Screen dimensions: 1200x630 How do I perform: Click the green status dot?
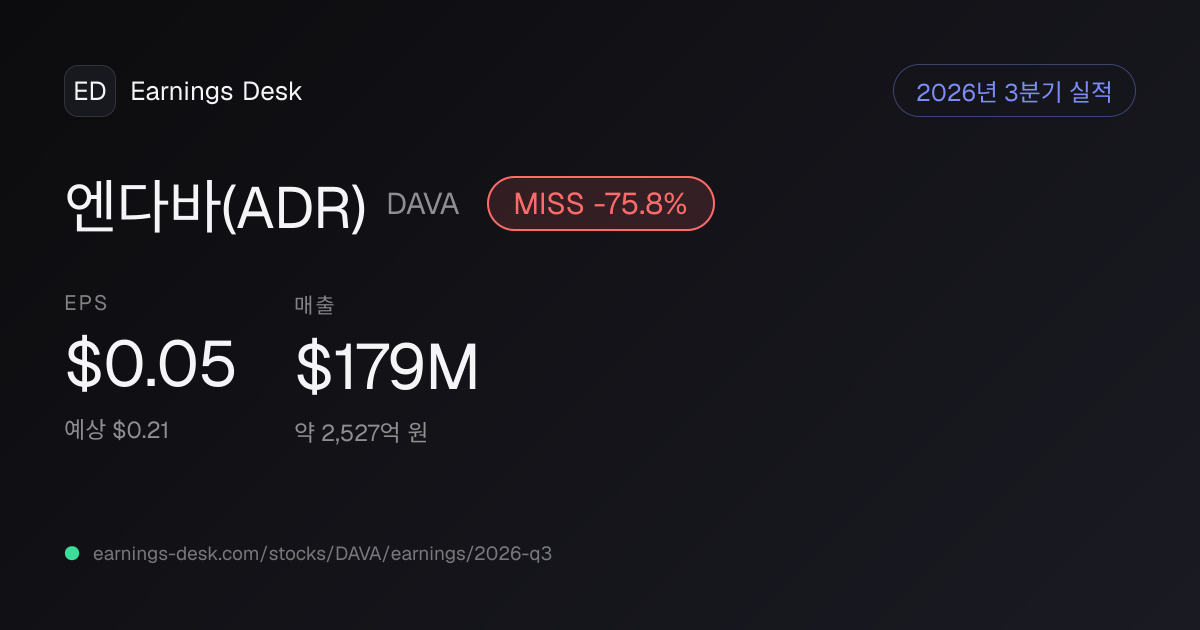[72, 553]
